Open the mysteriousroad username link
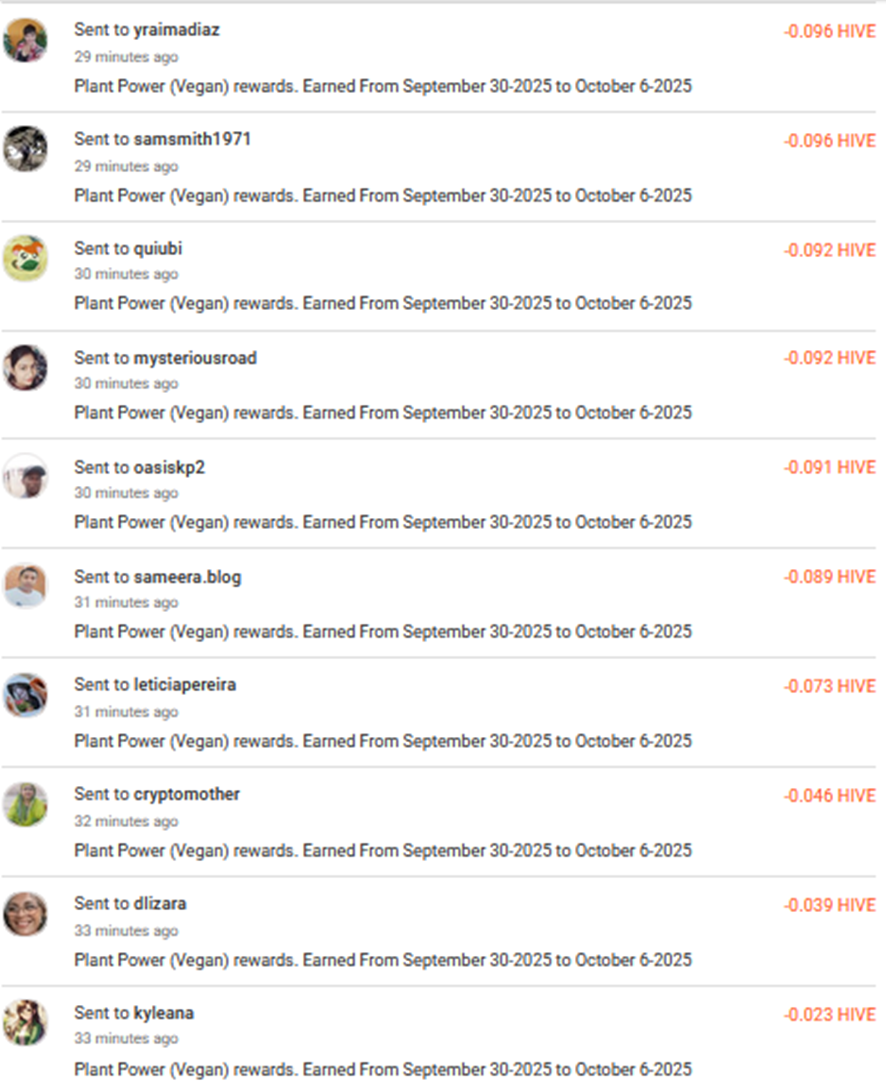This screenshot has height=1089, width=886. tap(195, 358)
